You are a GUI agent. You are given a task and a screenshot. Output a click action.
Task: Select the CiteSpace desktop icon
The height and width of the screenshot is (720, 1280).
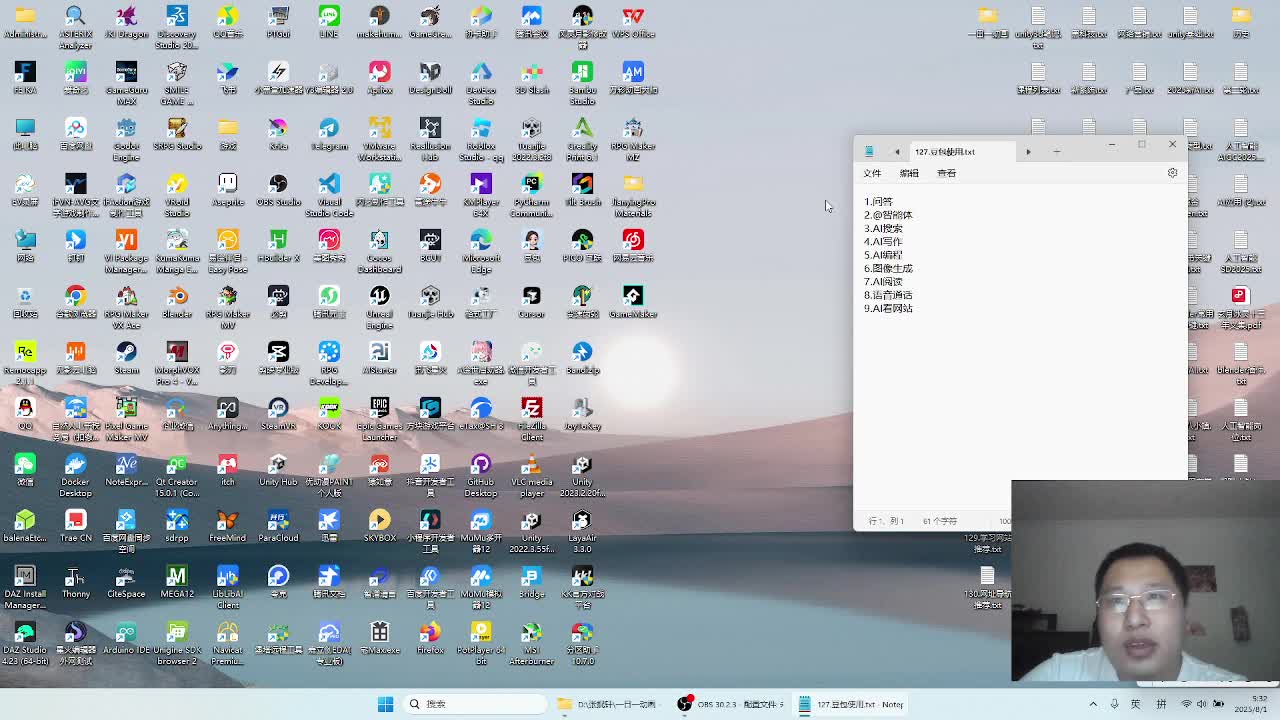(x=126, y=582)
